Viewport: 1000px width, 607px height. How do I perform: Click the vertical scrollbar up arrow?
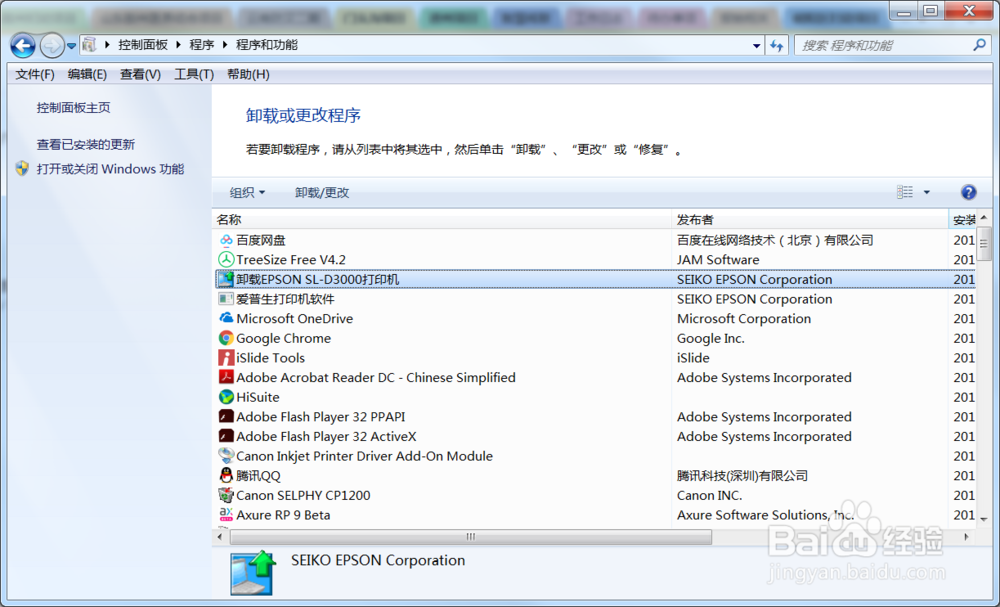[984, 218]
